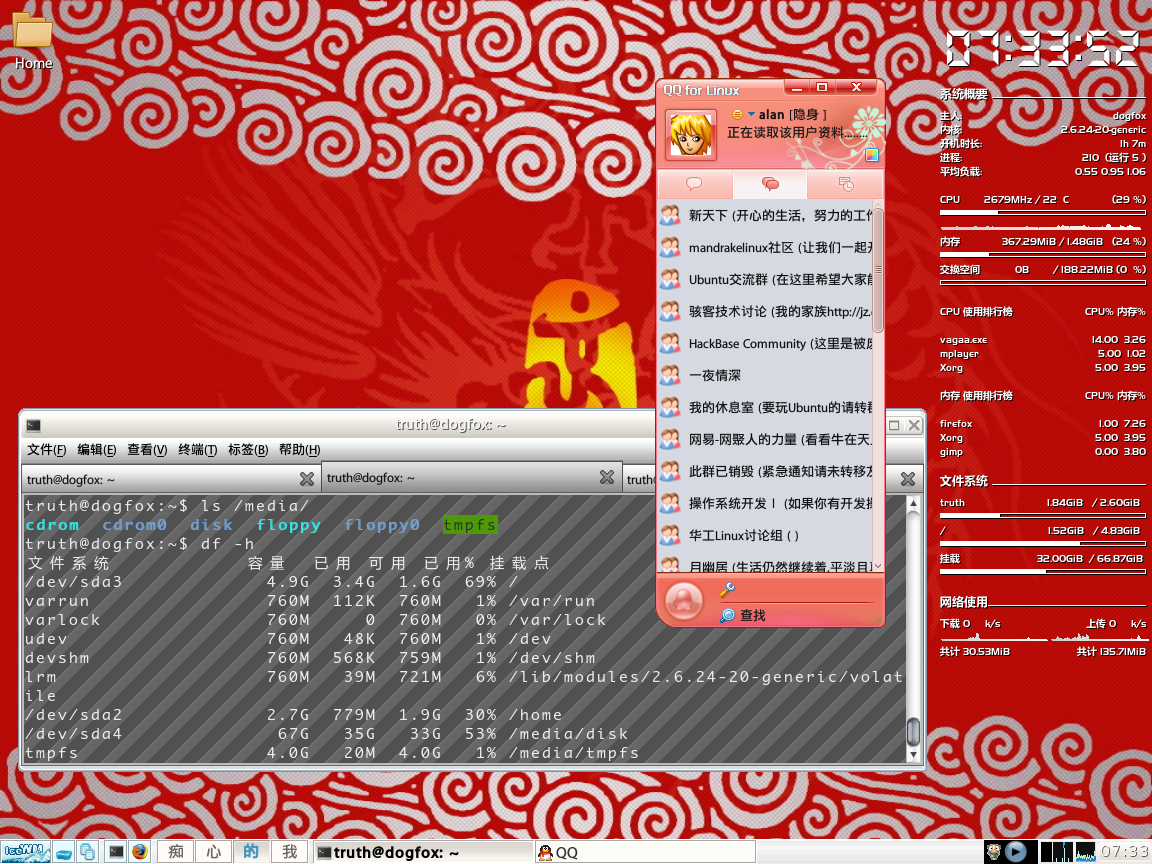This screenshot has width=1152, height=864.
Task: Open the 编辑(E) menu in the terminal
Action: pyautogui.click(x=96, y=450)
